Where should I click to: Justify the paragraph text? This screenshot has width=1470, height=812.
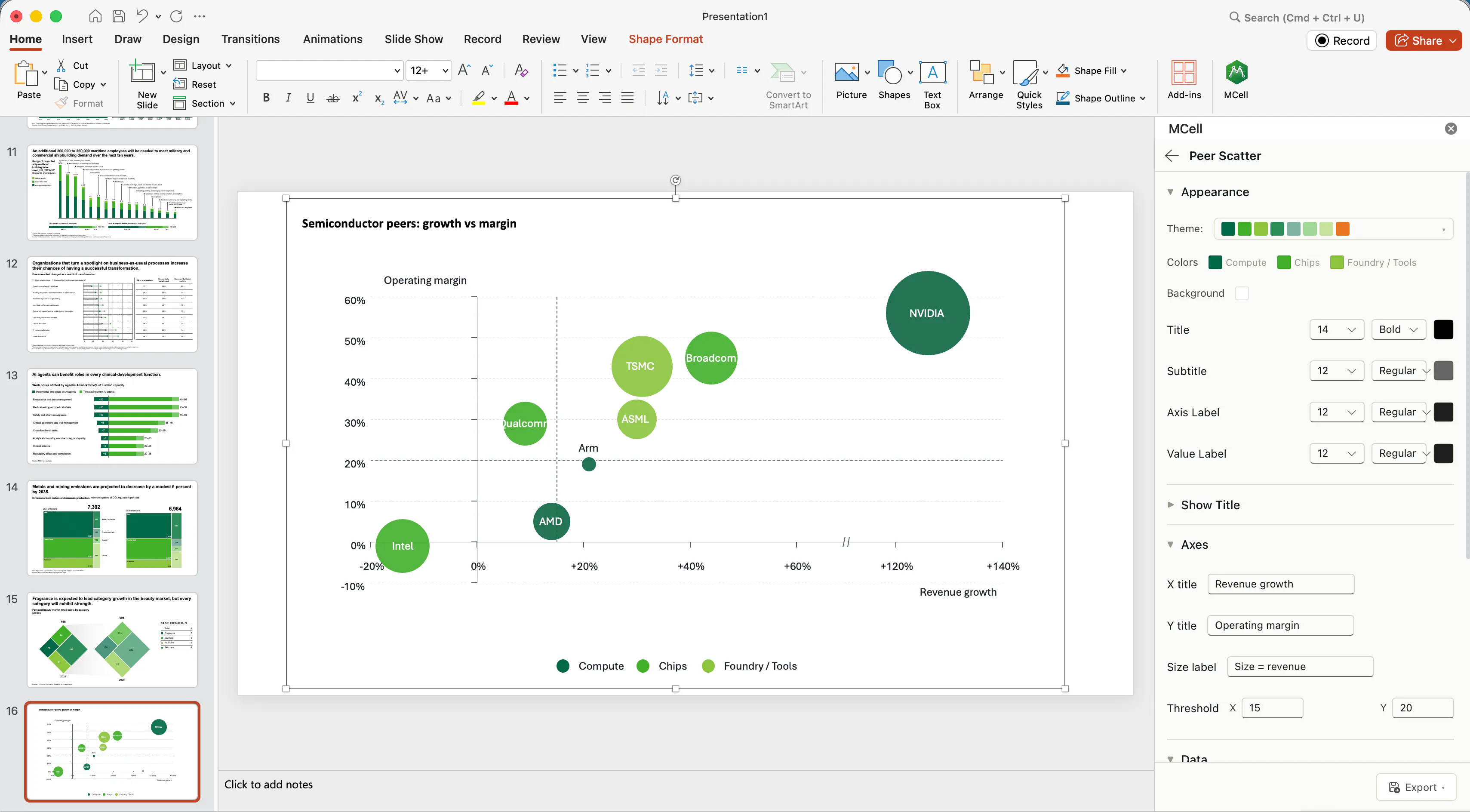tap(628, 98)
